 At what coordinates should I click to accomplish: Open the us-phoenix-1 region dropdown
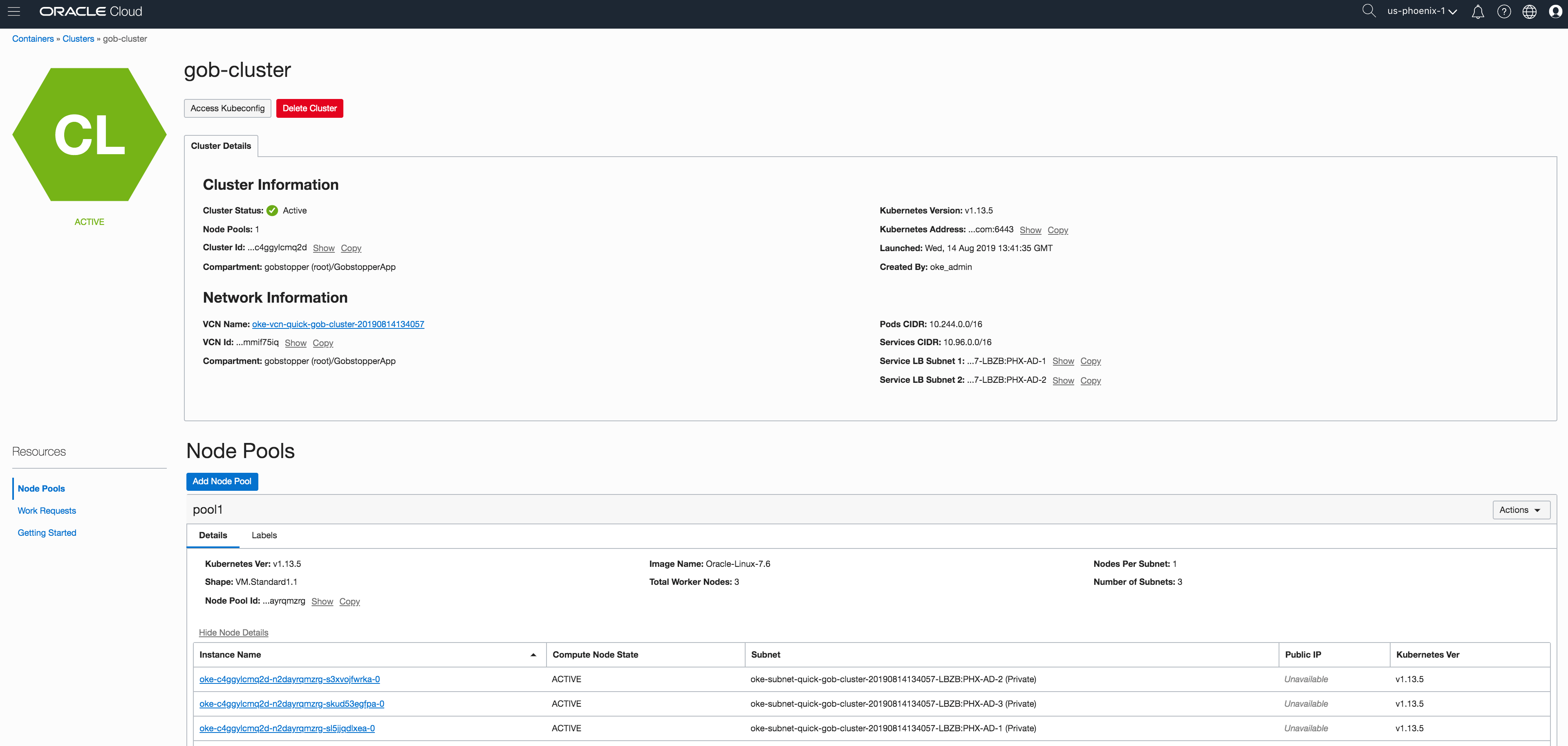tap(1421, 11)
